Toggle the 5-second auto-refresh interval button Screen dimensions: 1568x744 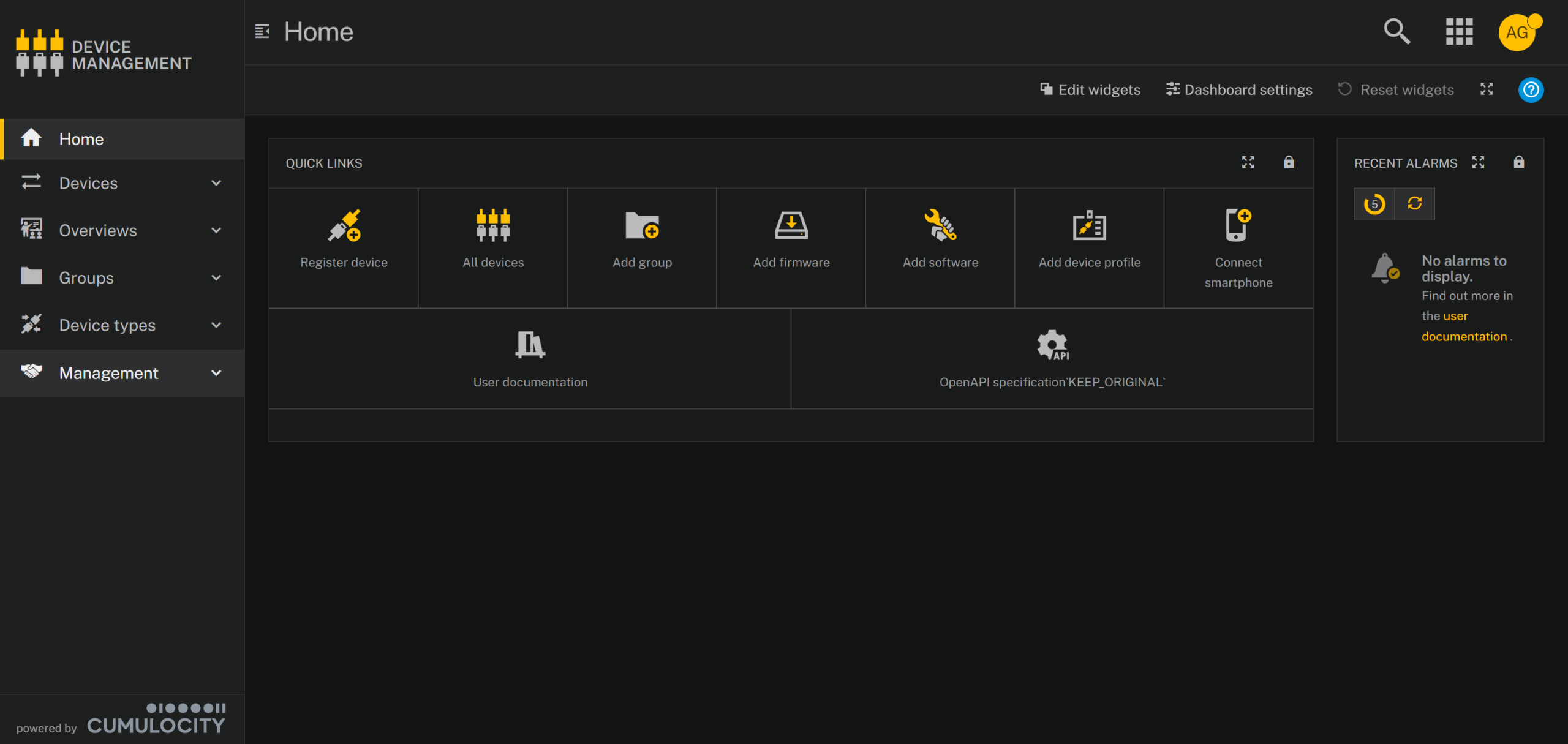tap(1374, 204)
